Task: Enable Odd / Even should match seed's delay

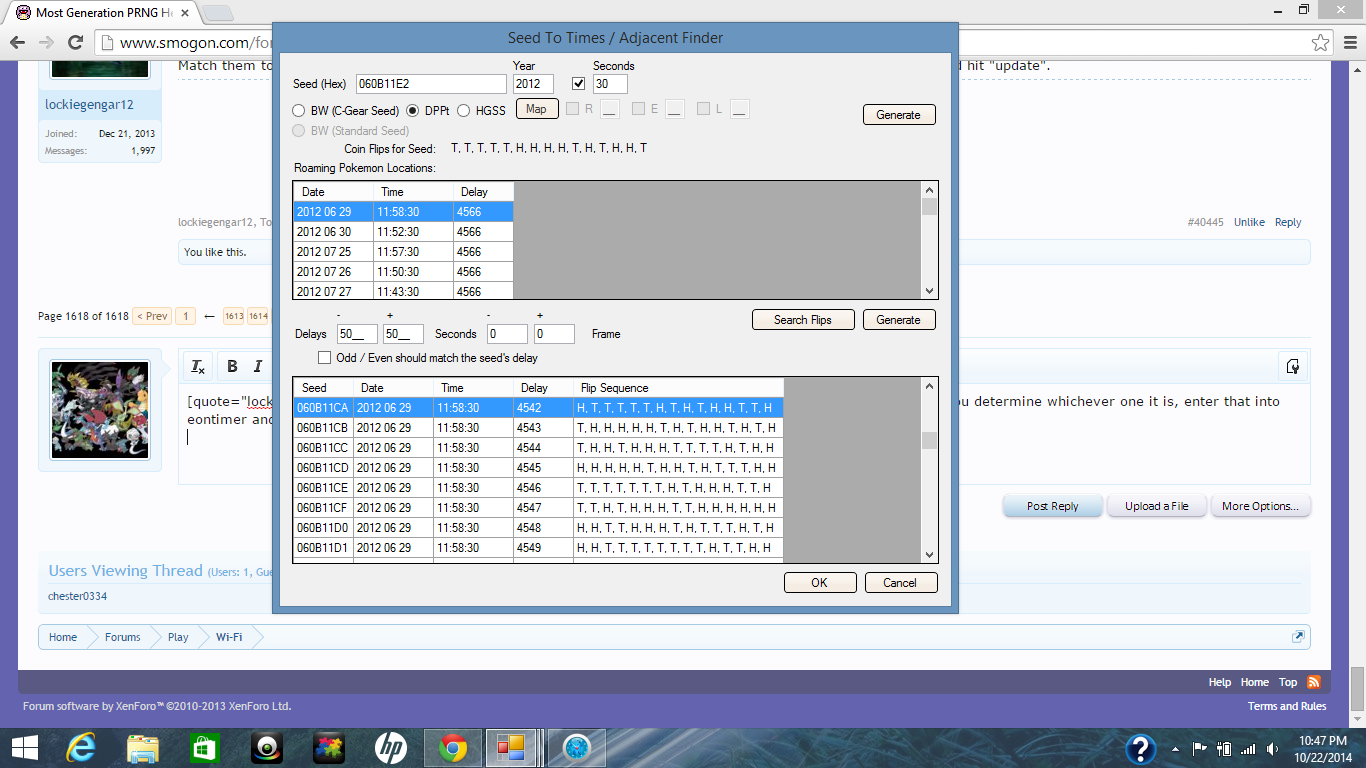Action: pyautogui.click(x=324, y=358)
